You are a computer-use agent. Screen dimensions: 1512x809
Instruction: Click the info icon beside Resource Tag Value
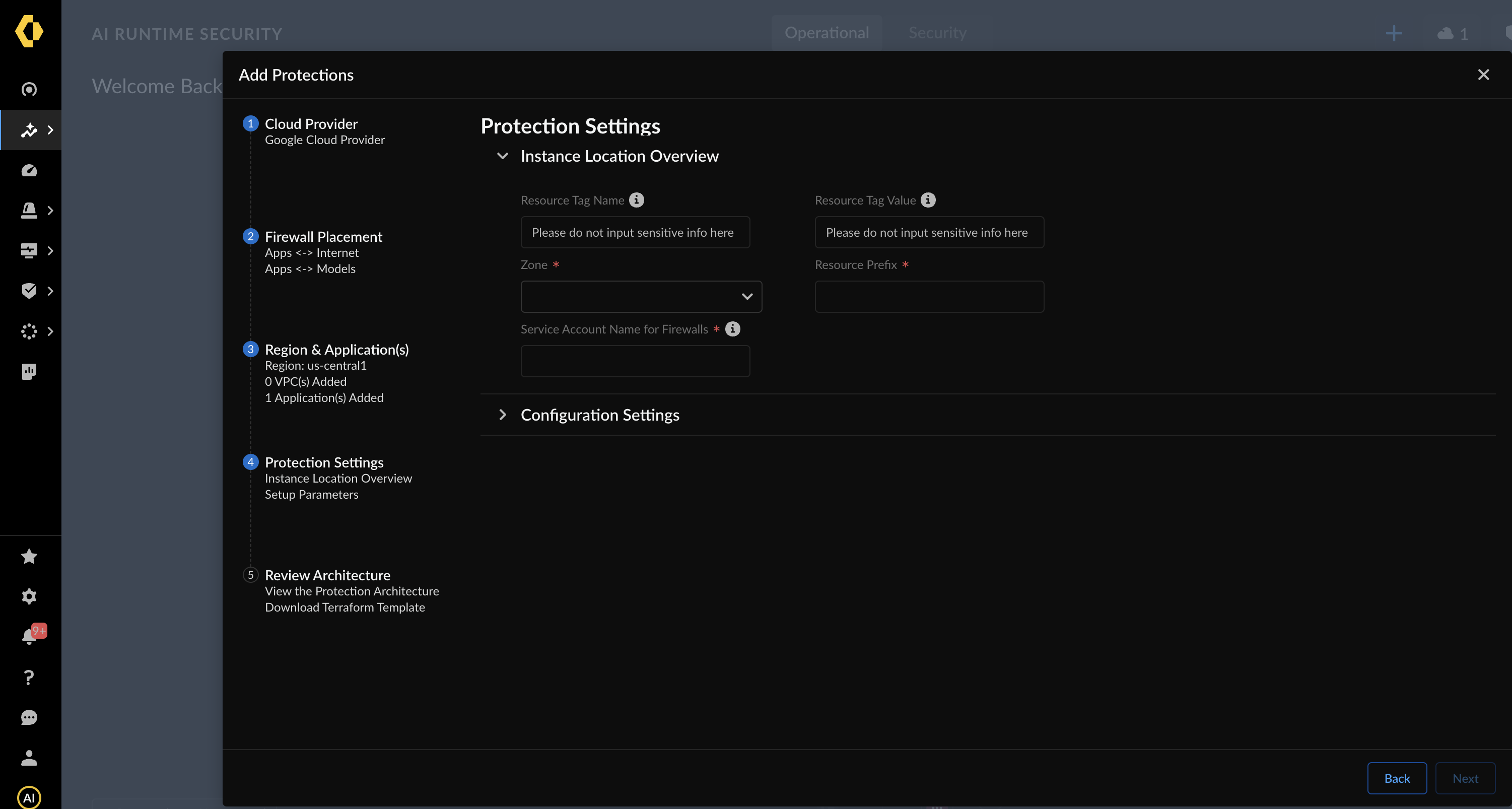point(928,199)
